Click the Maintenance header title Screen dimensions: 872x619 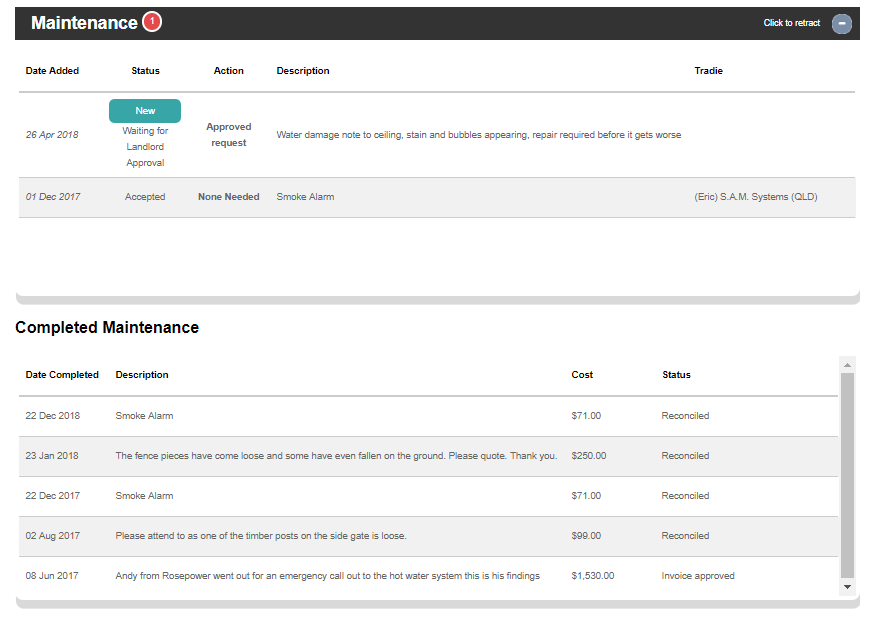84,23
